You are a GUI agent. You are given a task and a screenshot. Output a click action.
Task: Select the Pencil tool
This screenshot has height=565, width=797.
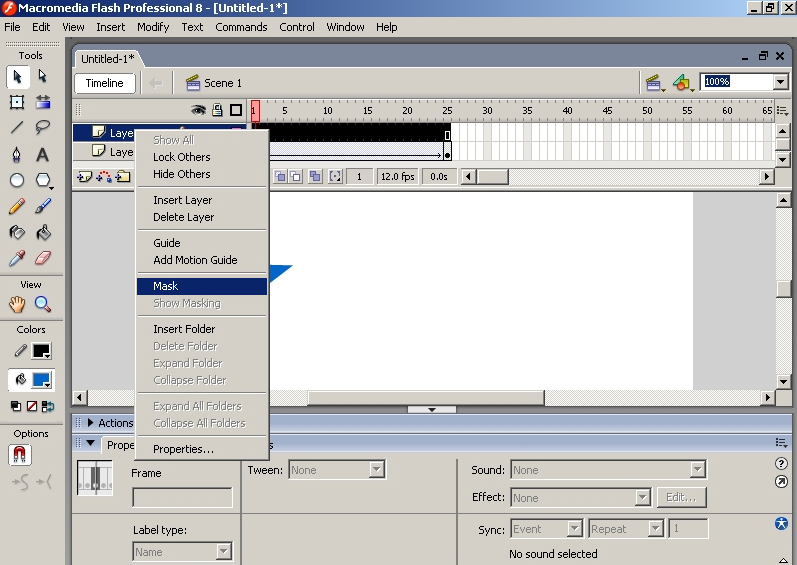click(x=17, y=206)
